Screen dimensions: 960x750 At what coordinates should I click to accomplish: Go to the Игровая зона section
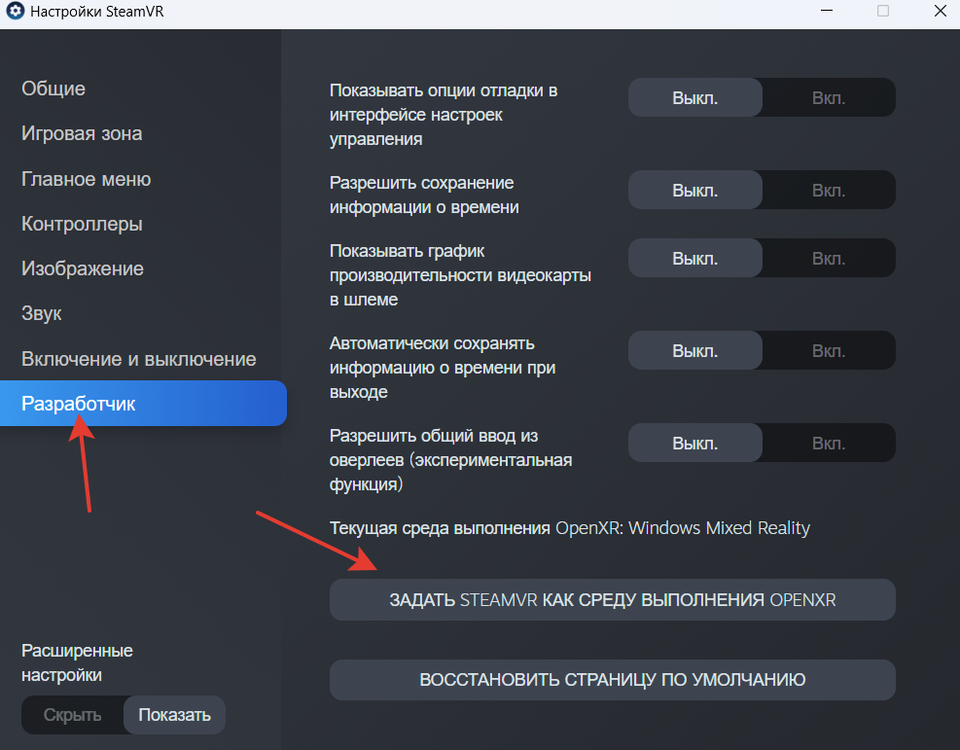(82, 134)
